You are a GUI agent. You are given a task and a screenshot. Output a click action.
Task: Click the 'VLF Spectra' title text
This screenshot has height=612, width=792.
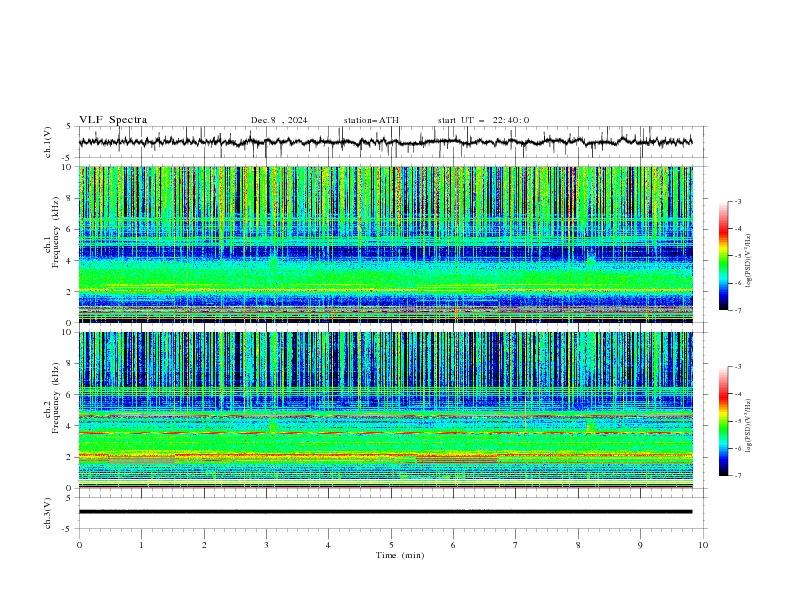(113, 120)
